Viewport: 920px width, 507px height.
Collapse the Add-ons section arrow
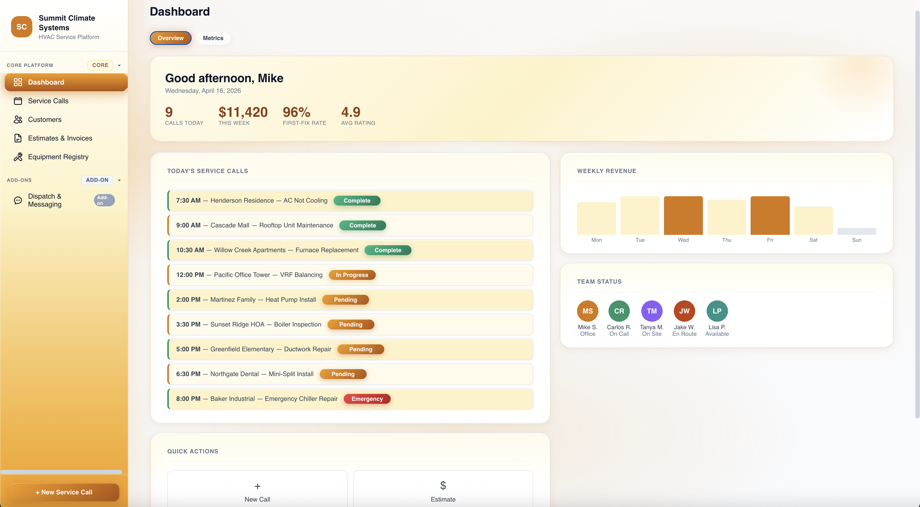119,180
